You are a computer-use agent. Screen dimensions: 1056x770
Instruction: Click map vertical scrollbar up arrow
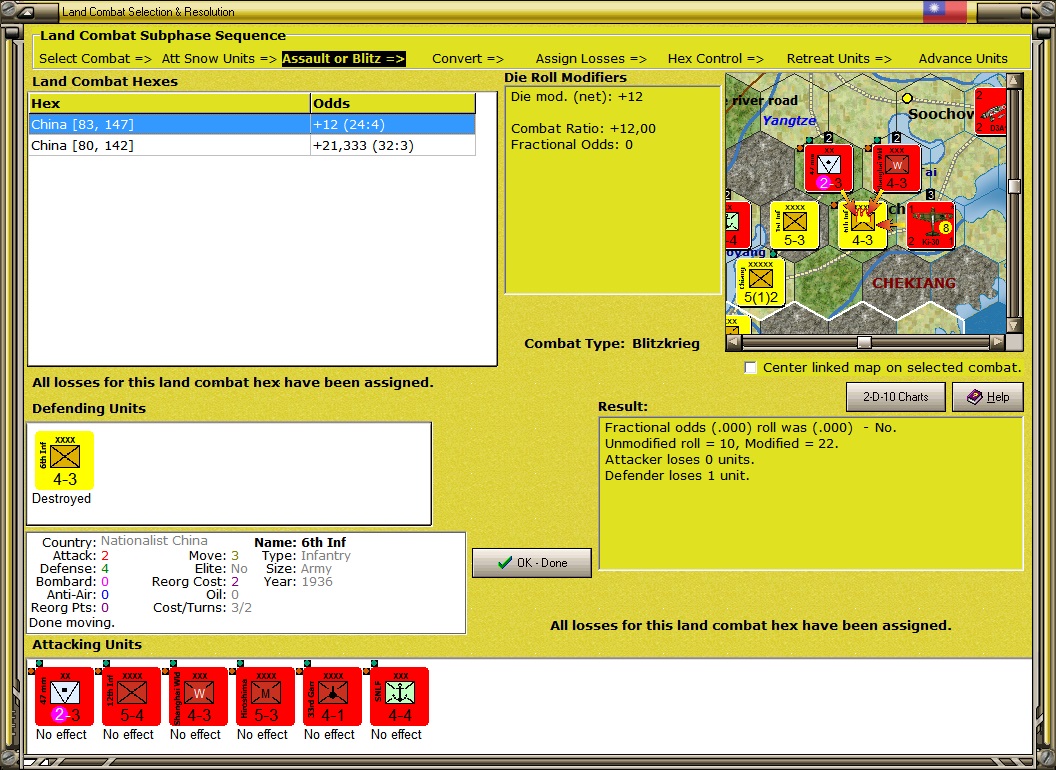pos(1014,81)
